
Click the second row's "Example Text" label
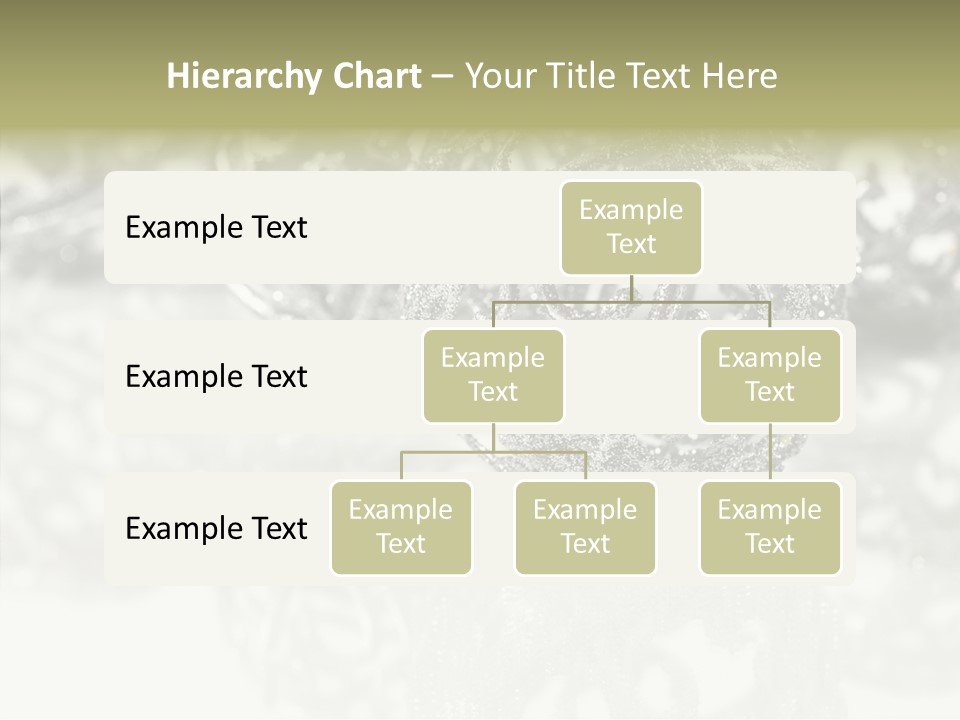click(x=216, y=377)
